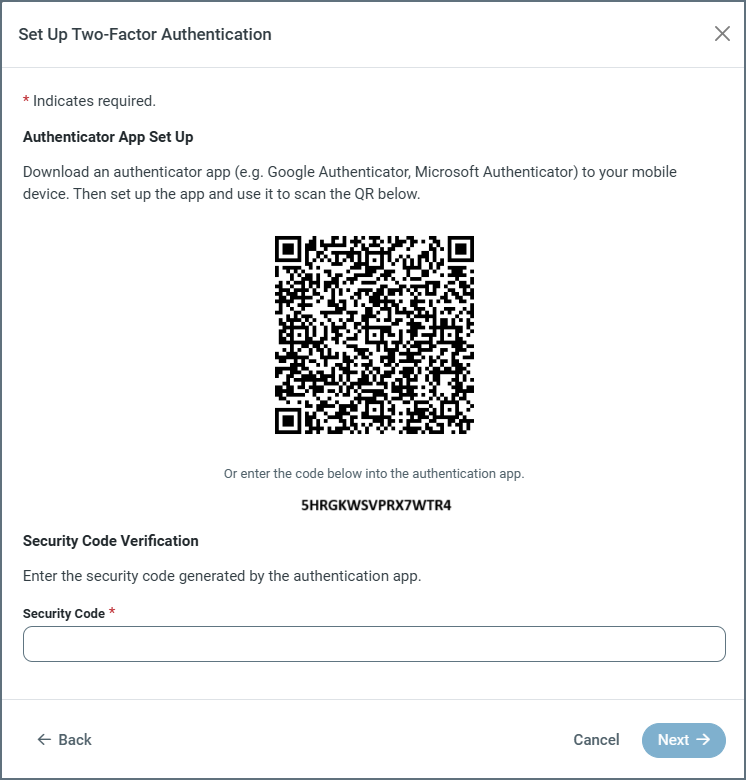Click the QR code image
Viewport: 746px width, 780px height.
[x=374, y=335]
